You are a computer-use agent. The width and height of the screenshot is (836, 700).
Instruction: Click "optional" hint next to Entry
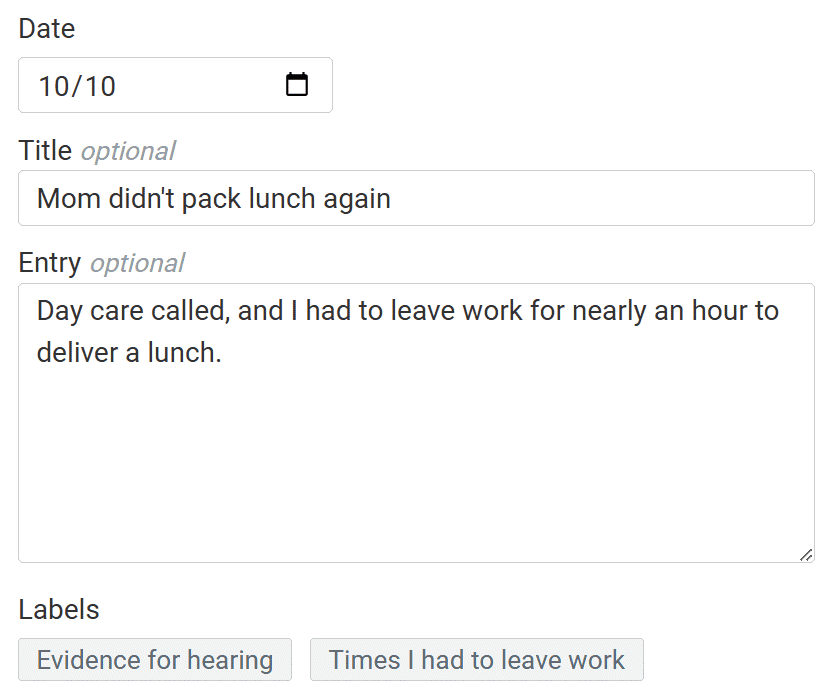point(137,263)
